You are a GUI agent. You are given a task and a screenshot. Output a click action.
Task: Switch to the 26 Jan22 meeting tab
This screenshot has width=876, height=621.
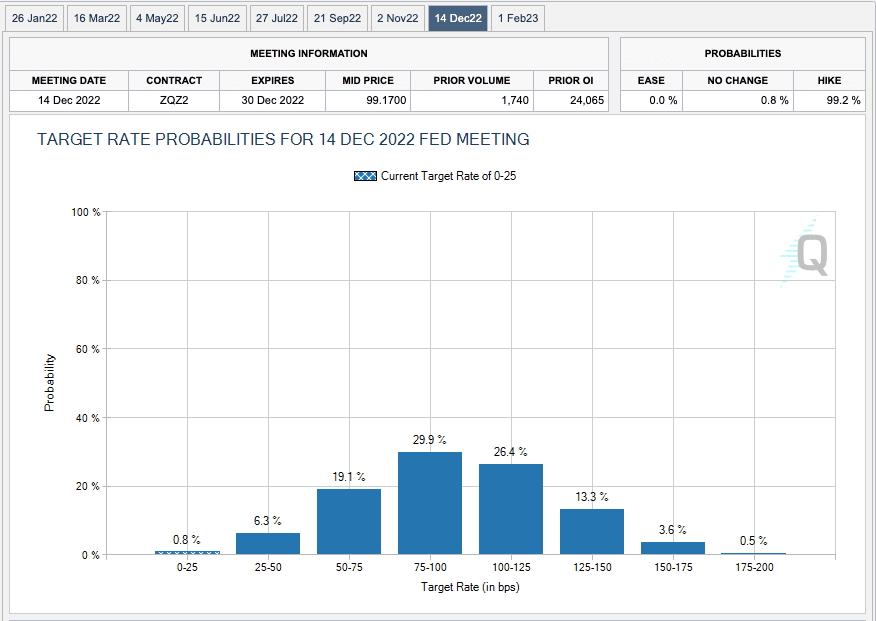point(34,18)
